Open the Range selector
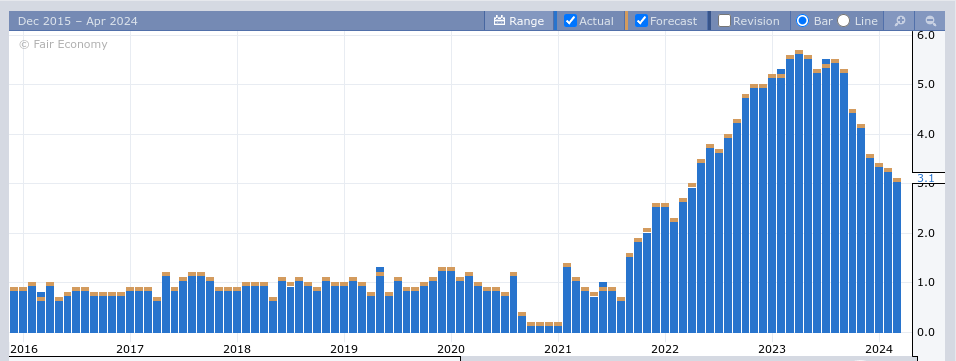 pyautogui.click(x=519, y=21)
